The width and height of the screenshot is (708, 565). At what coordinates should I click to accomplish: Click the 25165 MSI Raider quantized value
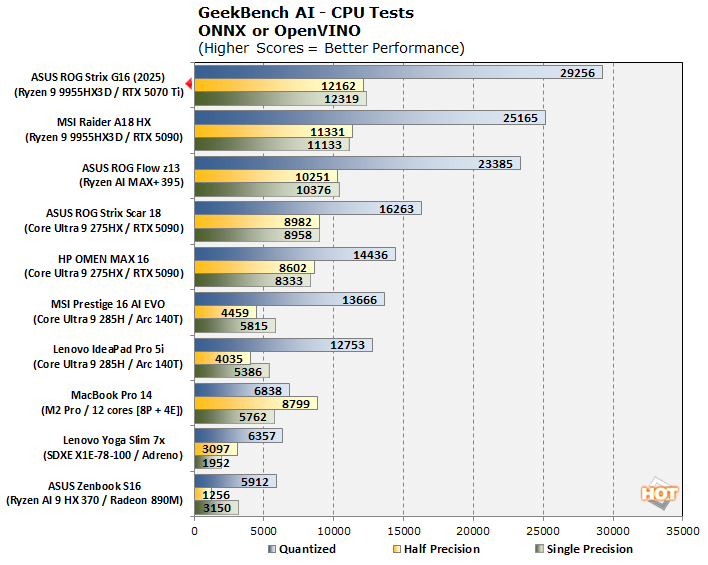pyautogui.click(x=520, y=118)
